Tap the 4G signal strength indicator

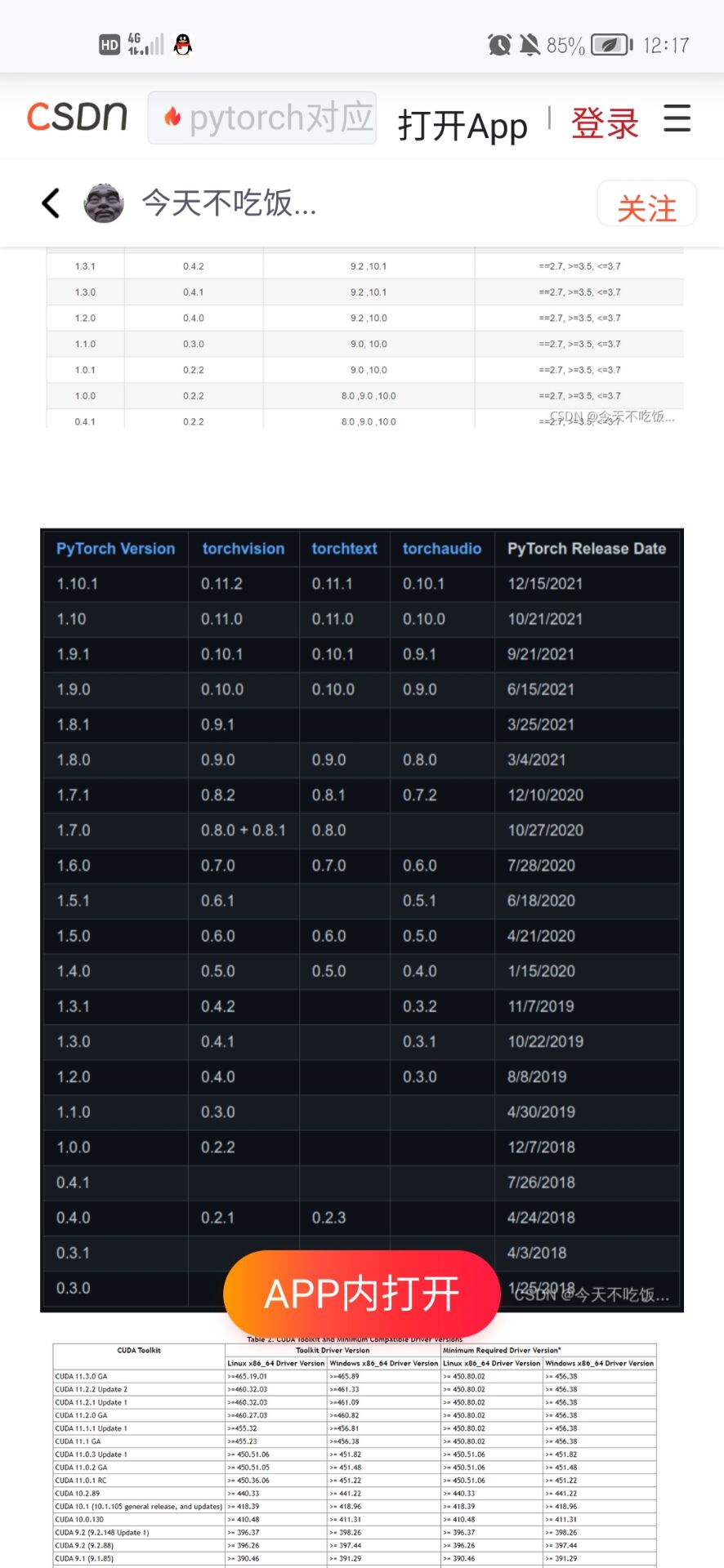point(145,44)
